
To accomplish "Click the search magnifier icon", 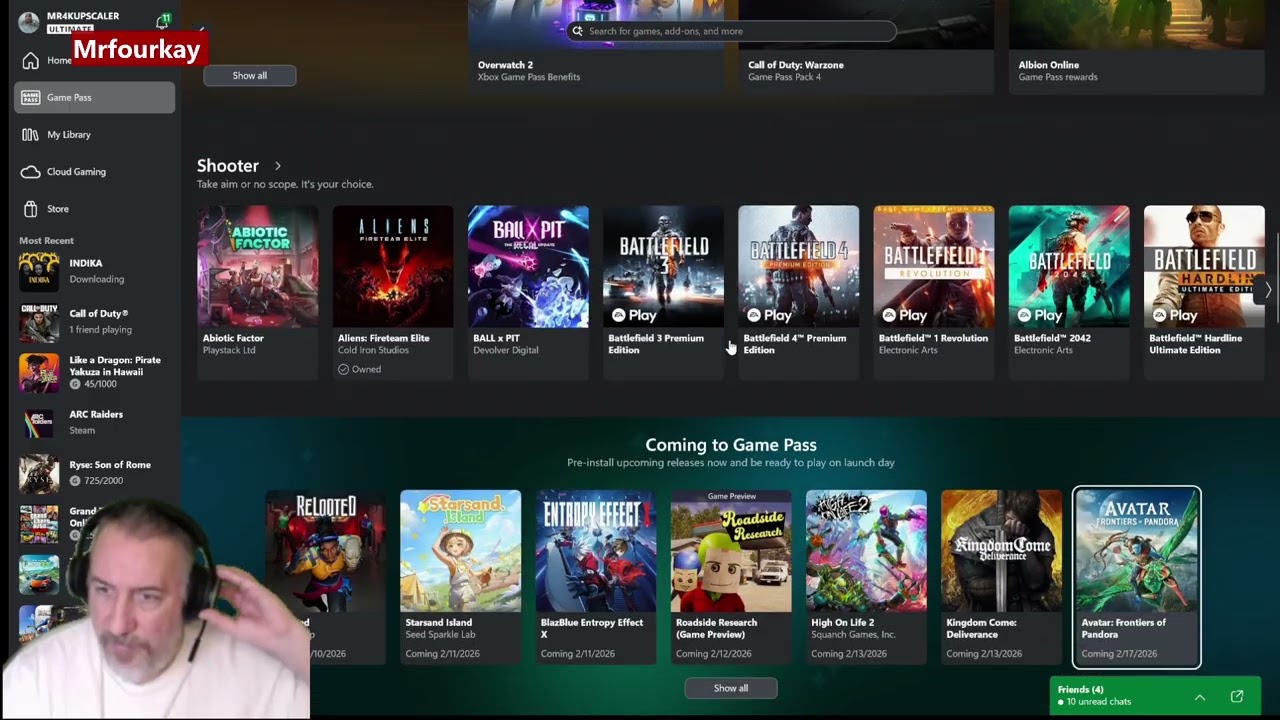I will point(577,31).
